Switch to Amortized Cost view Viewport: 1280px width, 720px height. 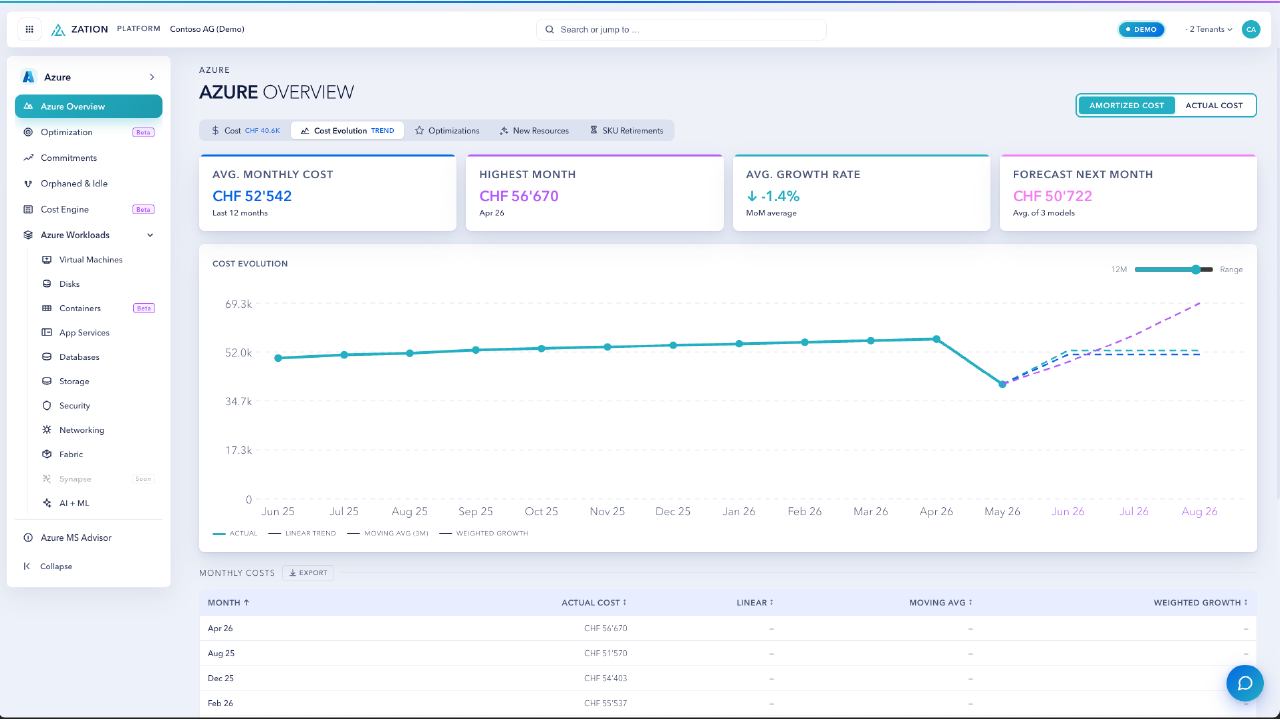(x=1126, y=105)
